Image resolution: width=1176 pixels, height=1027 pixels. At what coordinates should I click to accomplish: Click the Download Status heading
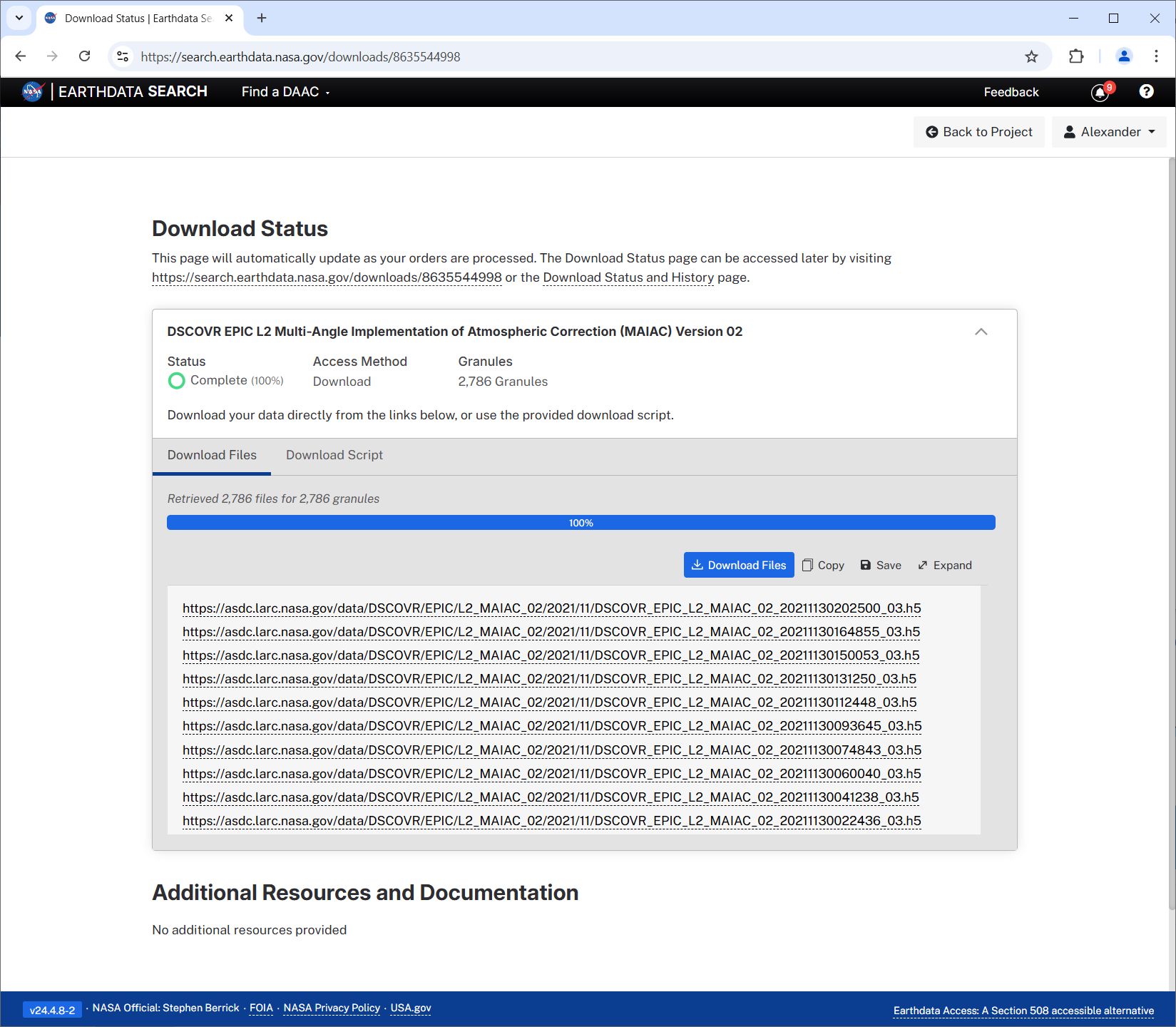point(240,228)
